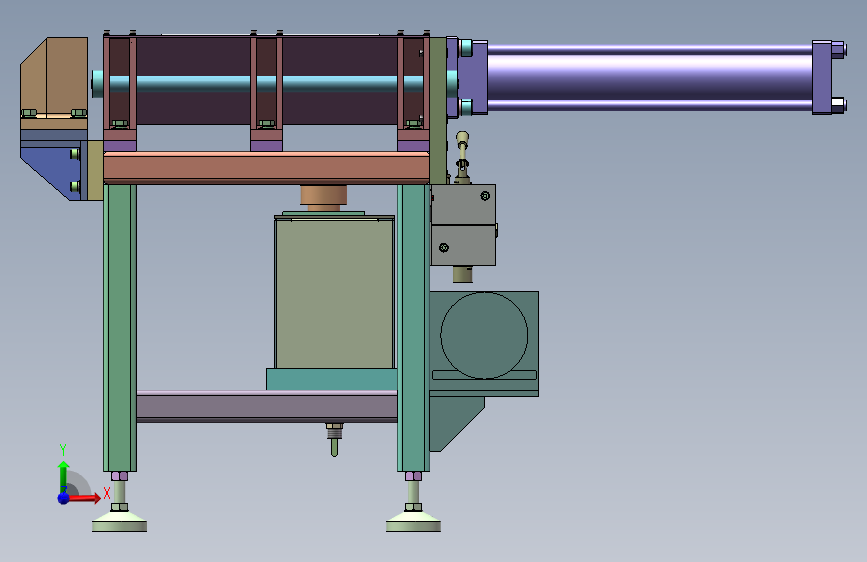Pick the copper collar under the beam

[x=323, y=198]
